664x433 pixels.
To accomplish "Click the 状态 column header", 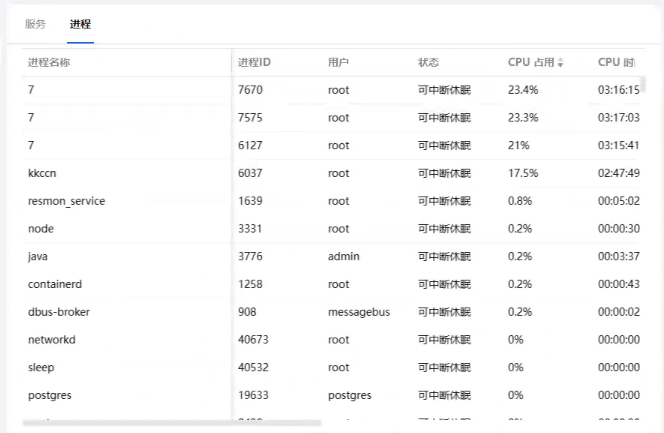I will (x=428, y=62).
